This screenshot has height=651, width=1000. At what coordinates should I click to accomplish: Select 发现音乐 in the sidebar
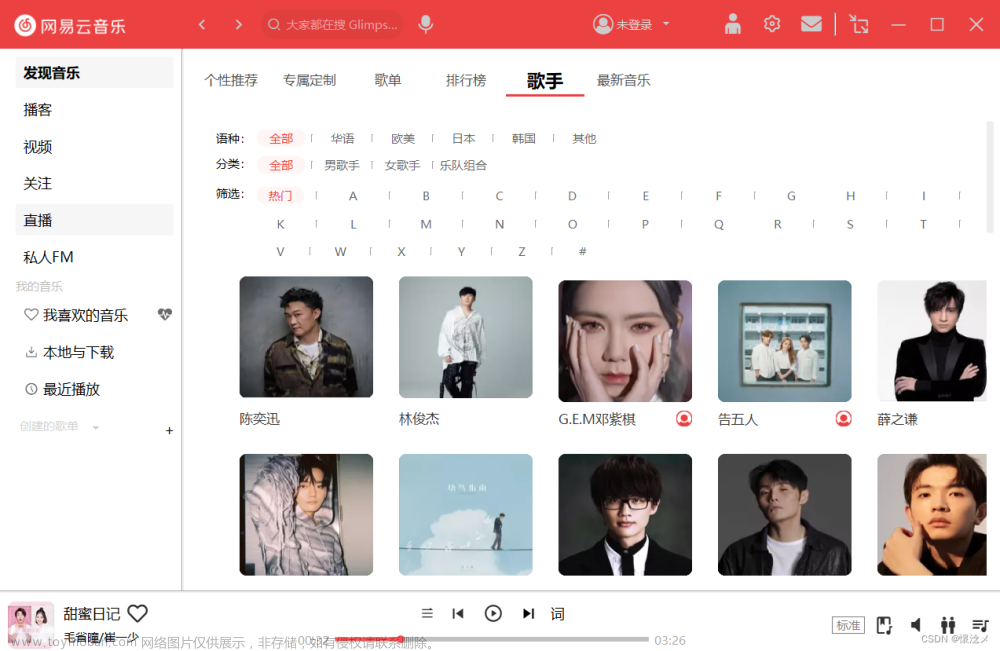tap(94, 73)
